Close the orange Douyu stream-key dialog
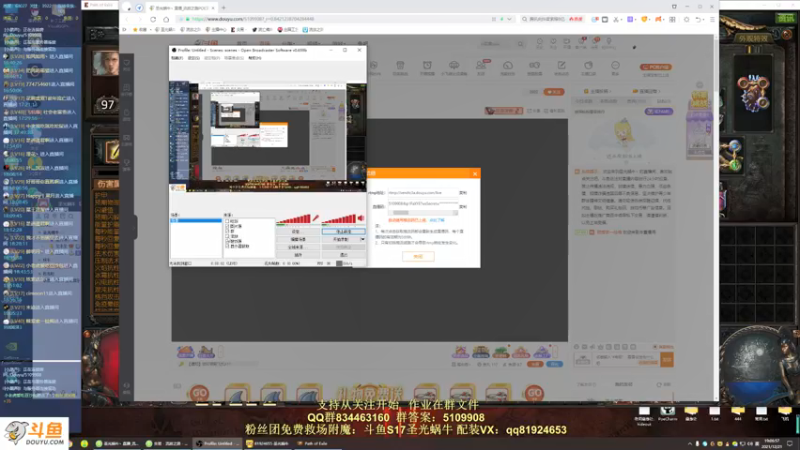800x450 pixels. click(x=475, y=174)
